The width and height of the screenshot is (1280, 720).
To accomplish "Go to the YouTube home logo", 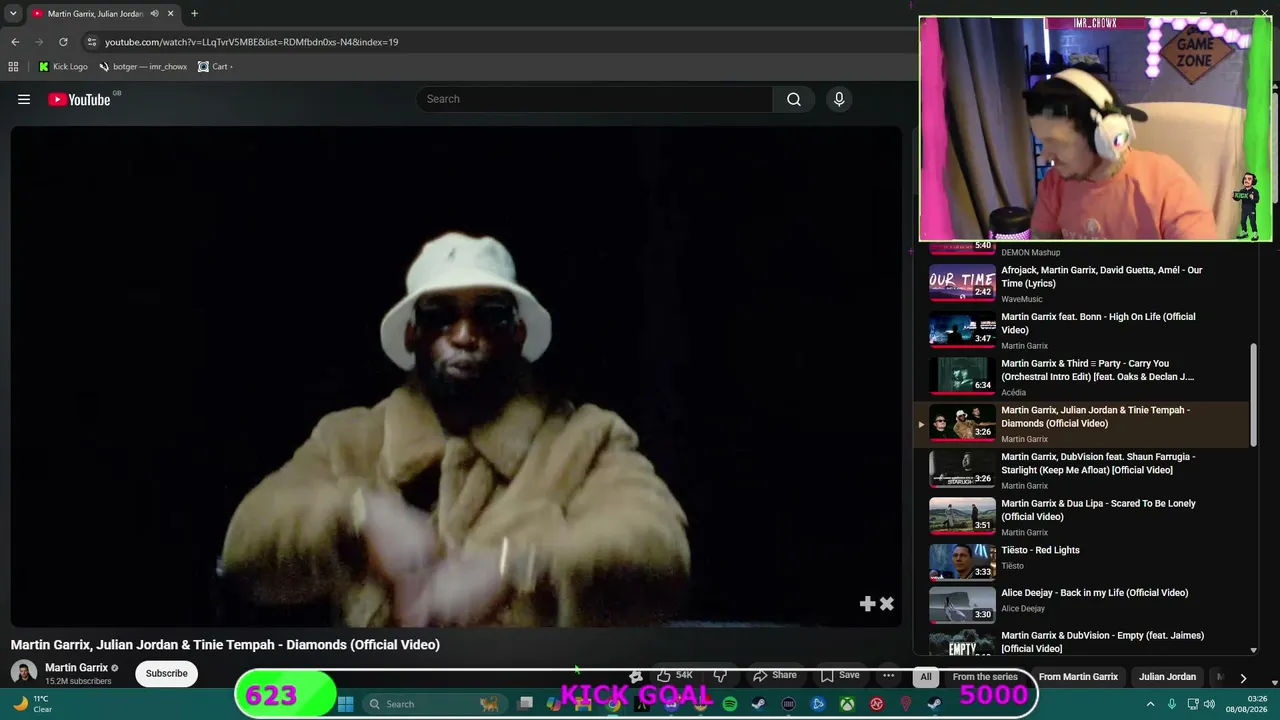I will 80,99.
